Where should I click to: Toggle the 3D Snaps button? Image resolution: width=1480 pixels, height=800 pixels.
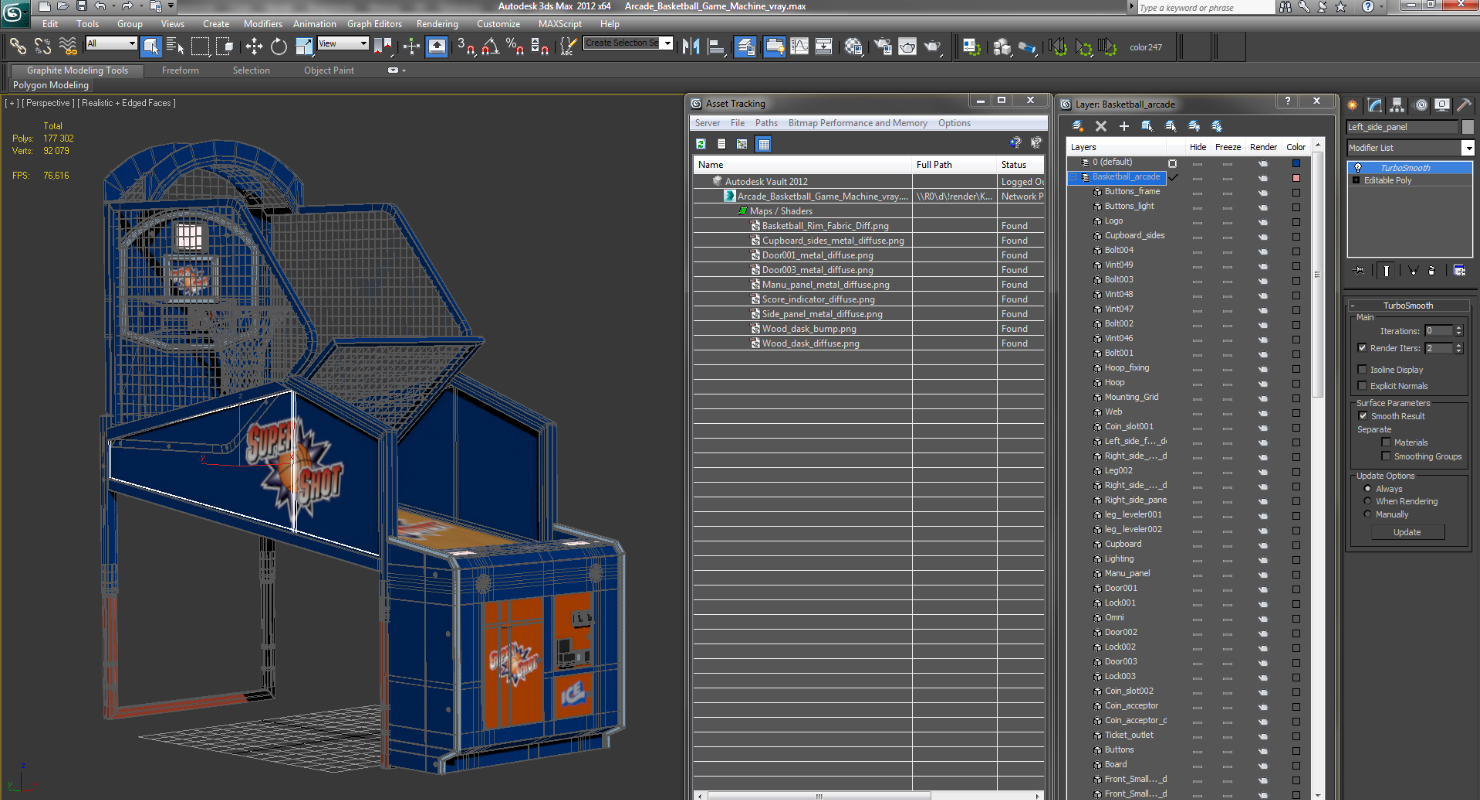pyautogui.click(x=466, y=46)
